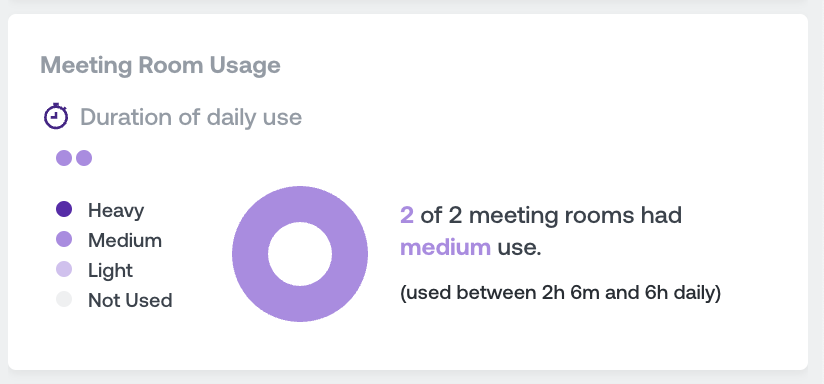Image resolution: width=824 pixels, height=384 pixels.
Task: Click the Meeting Room Usage heading
Action: pyautogui.click(x=160, y=65)
